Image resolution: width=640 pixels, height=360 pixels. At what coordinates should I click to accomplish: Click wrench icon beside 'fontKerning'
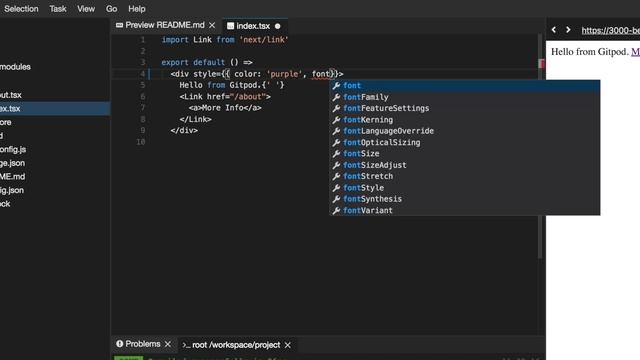tap(336, 120)
